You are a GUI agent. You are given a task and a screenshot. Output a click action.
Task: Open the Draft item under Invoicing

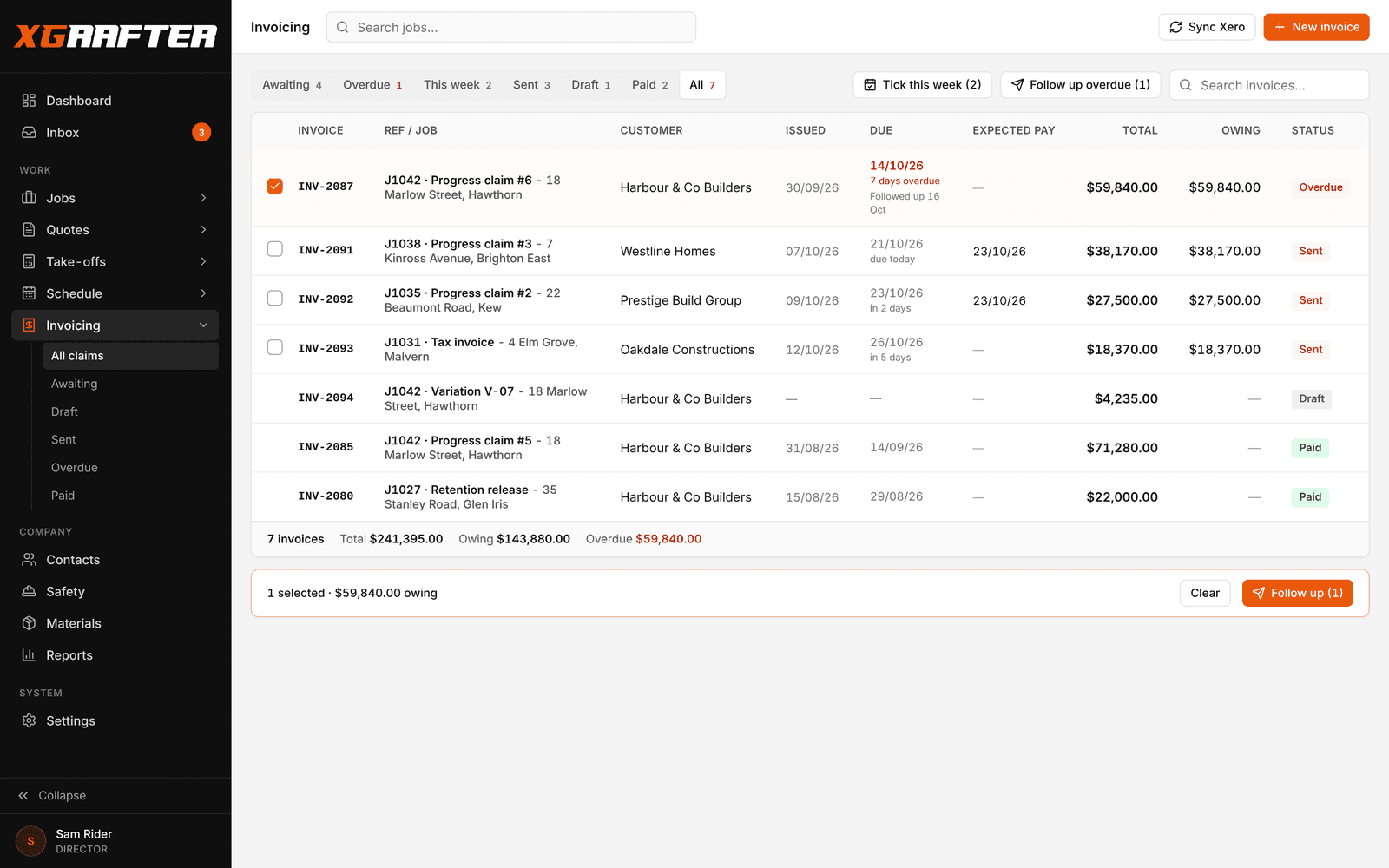coord(131,411)
